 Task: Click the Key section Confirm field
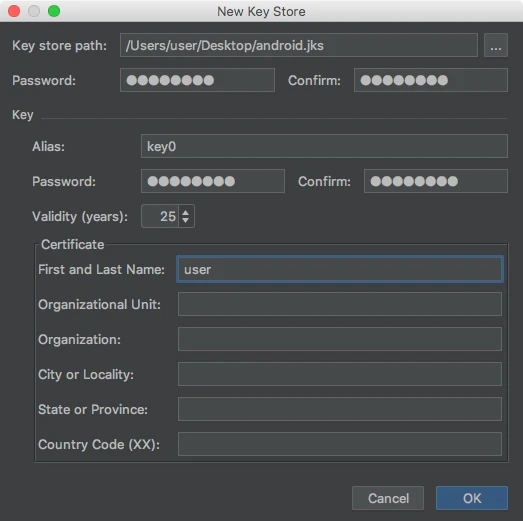pos(436,181)
